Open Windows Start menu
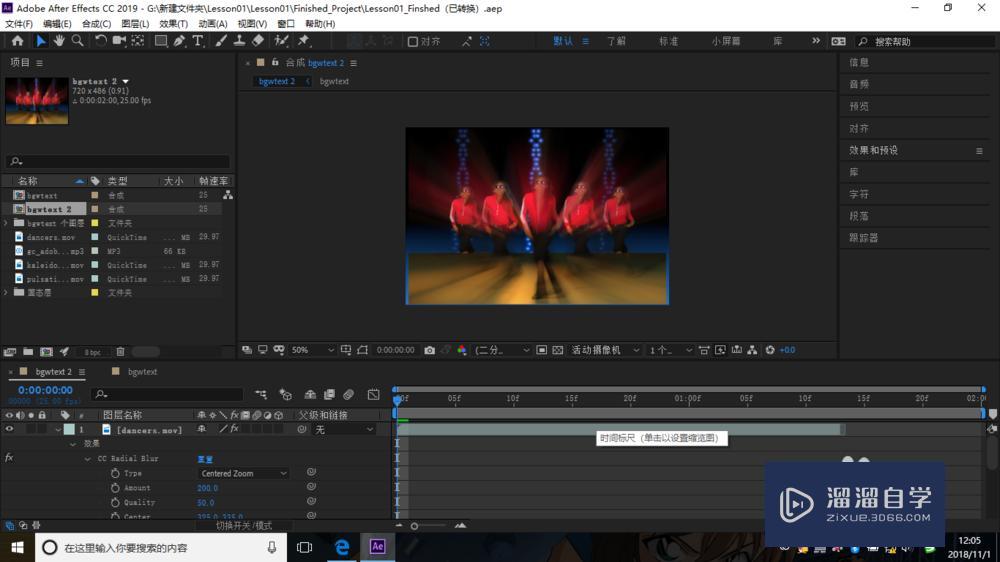 pos(17,547)
